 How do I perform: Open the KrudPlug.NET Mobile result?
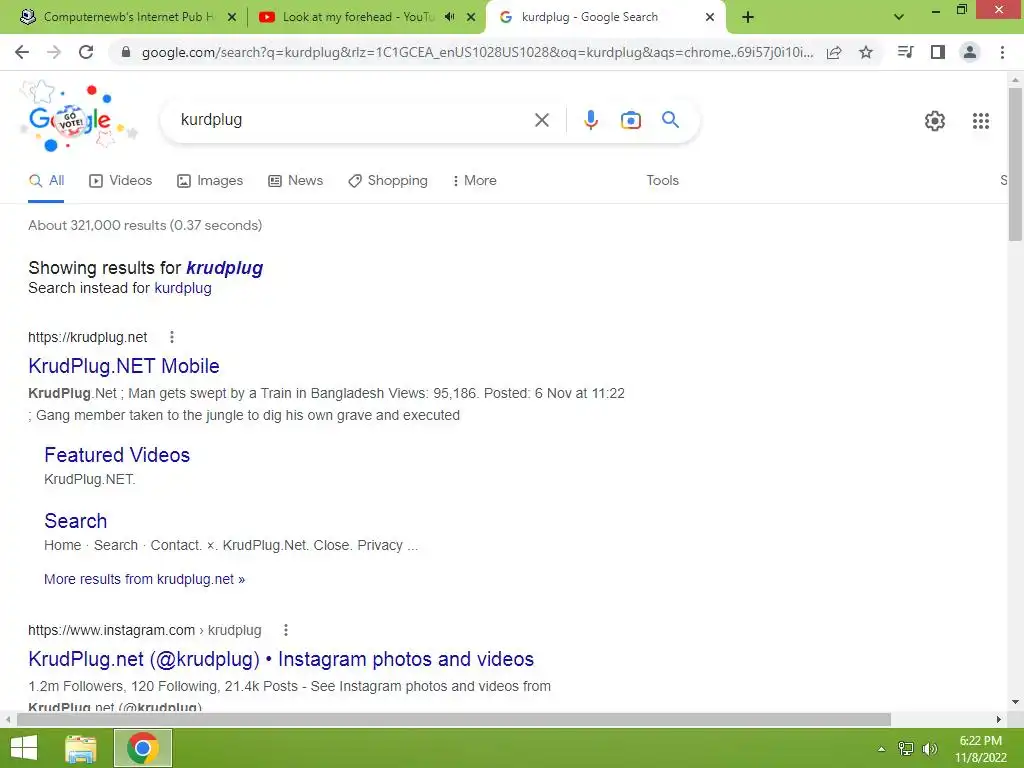[123, 366]
